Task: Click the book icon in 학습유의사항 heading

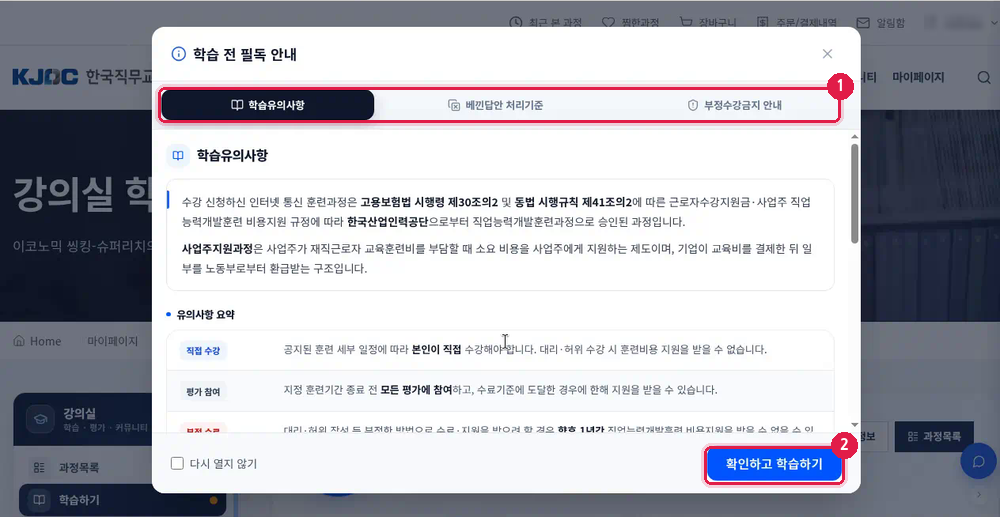Action: click(178, 156)
